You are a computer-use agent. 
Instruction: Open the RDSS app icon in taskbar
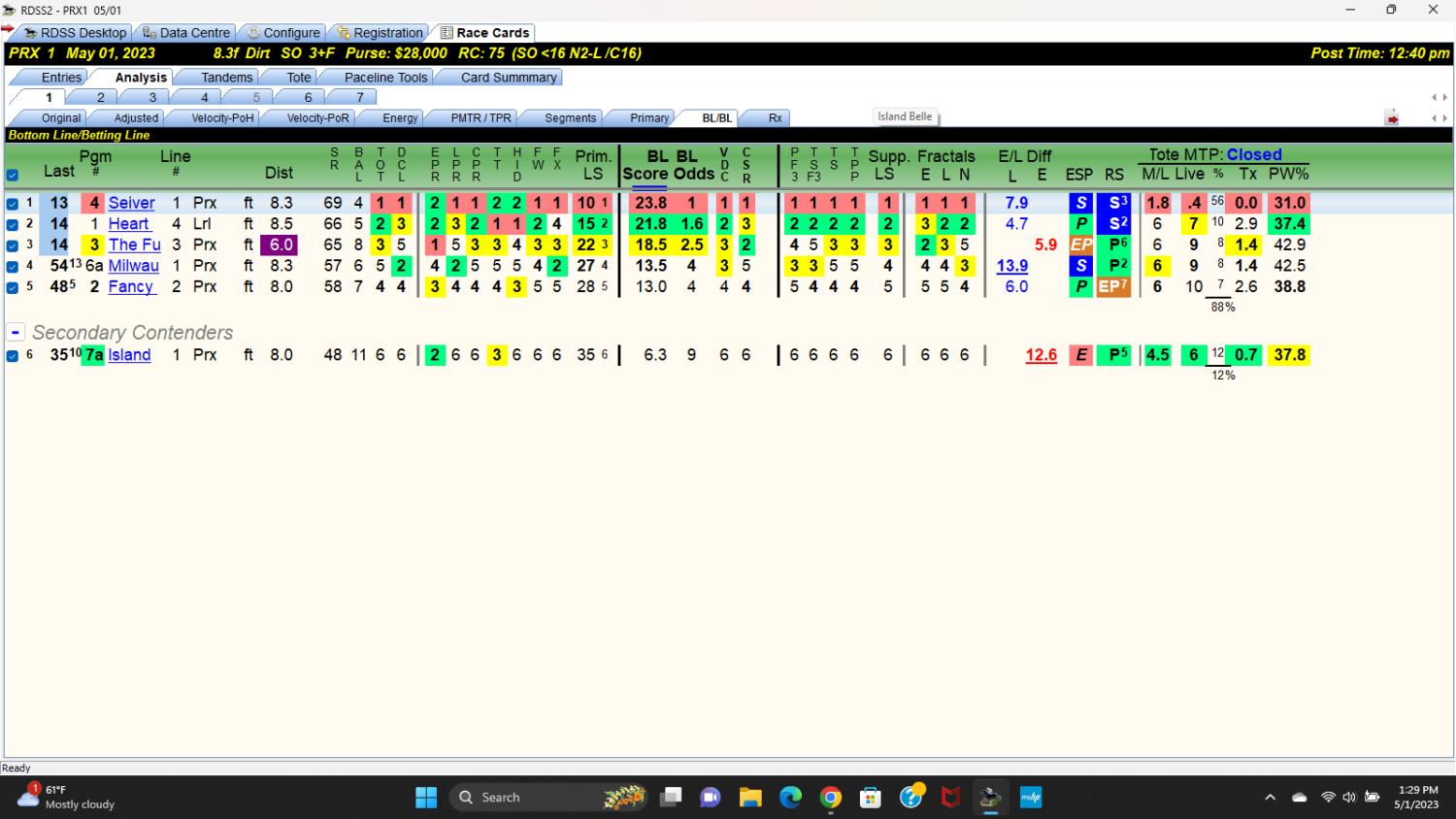point(989,798)
